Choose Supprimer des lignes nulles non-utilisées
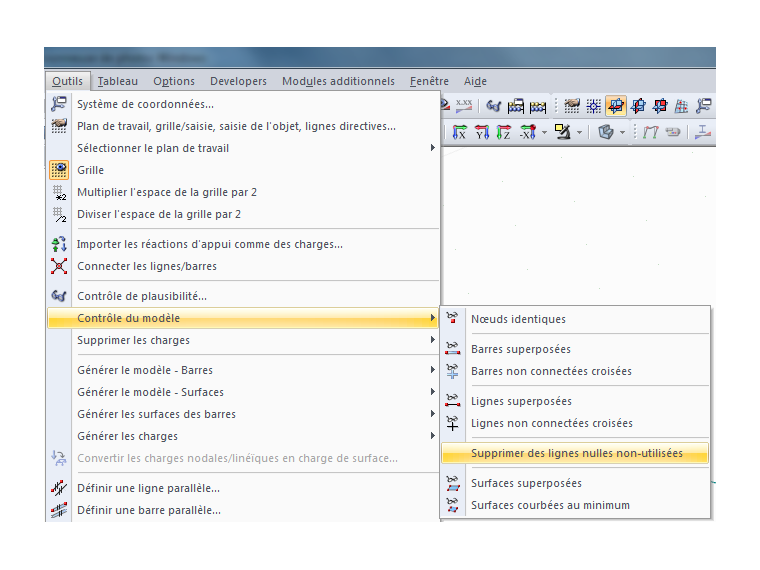The height and width of the screenshot is (570, 760). [x=575, y=453]
